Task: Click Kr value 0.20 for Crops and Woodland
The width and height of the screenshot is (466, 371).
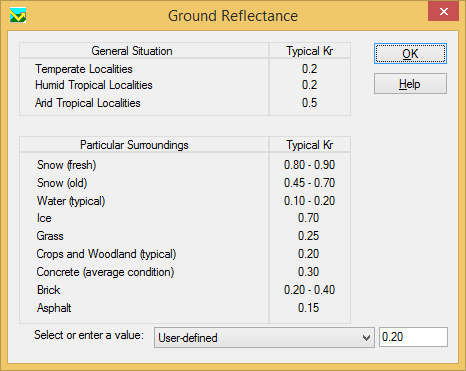Action: pos(308,254)
